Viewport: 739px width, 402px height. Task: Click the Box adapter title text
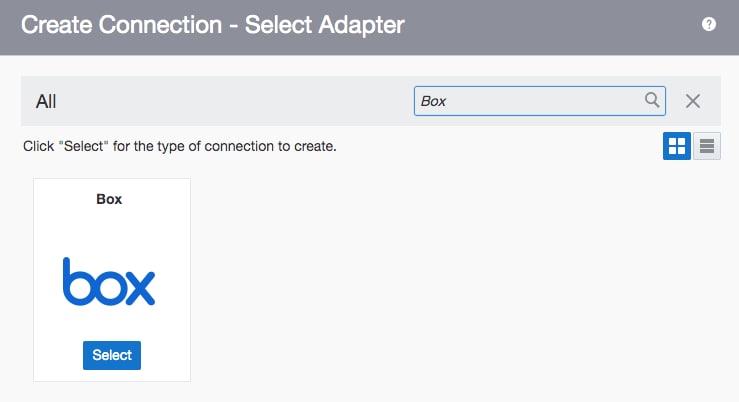click(109, 199)
